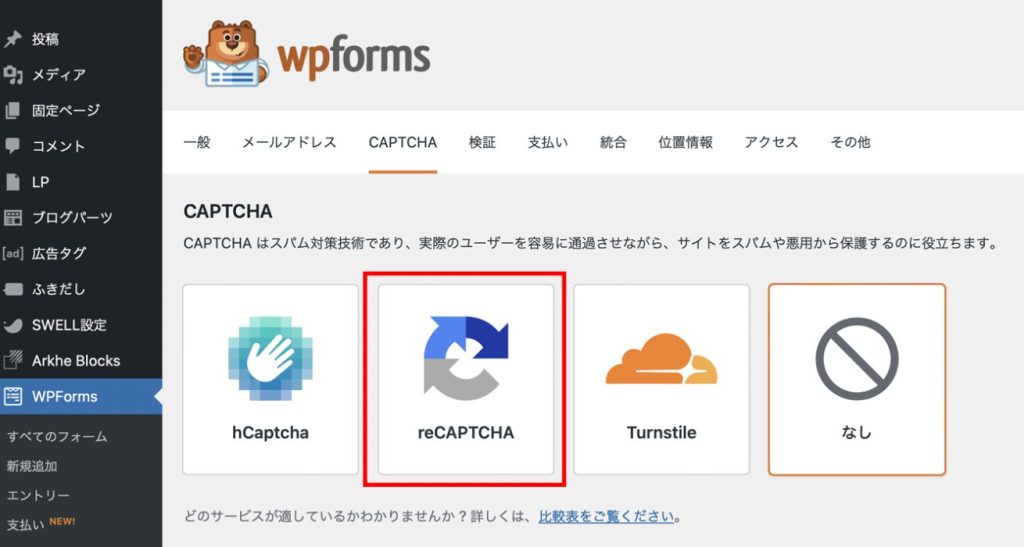Click the speech bubble icon beside コメント
The width and height of the screenshot is (1024, 547).
(x=13, y=146)
